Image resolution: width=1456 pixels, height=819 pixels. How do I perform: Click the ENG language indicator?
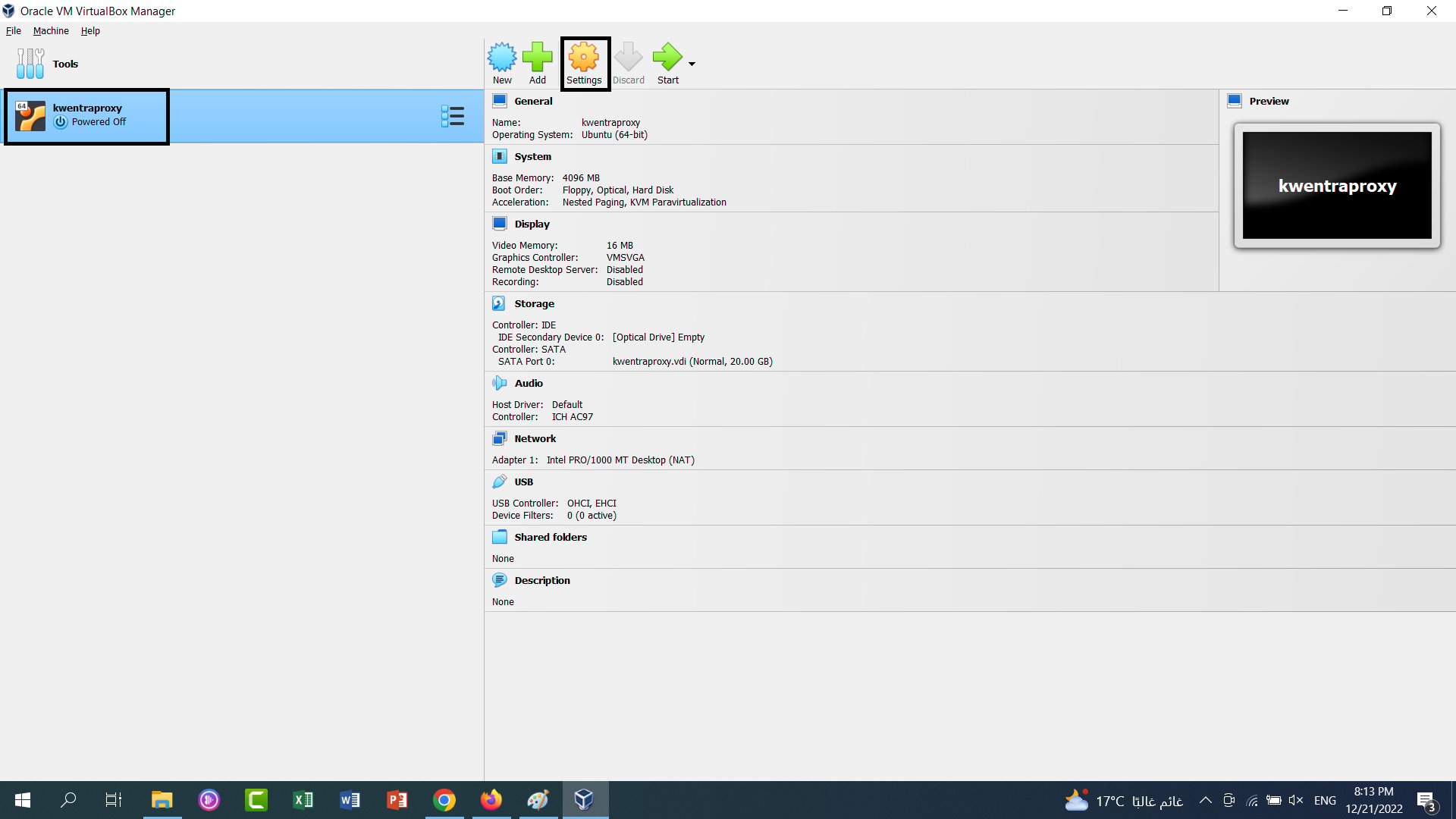click(1325, 801)
